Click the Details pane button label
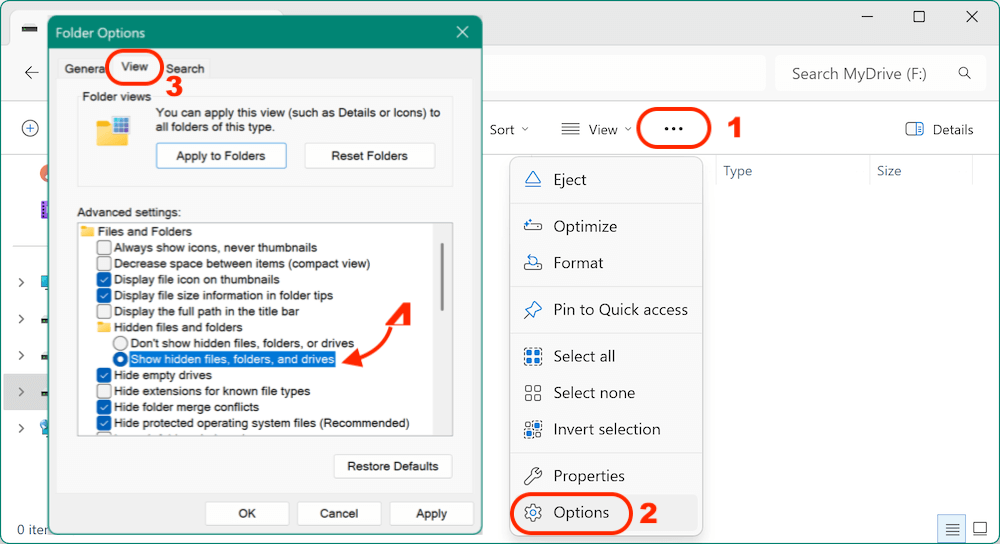This screenshot has width=1000, height=544. [x=953, y=129]
